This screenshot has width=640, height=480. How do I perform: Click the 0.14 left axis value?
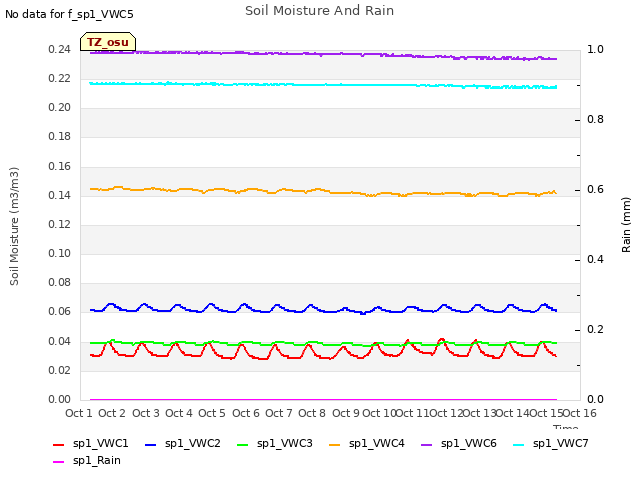point(60,195)
